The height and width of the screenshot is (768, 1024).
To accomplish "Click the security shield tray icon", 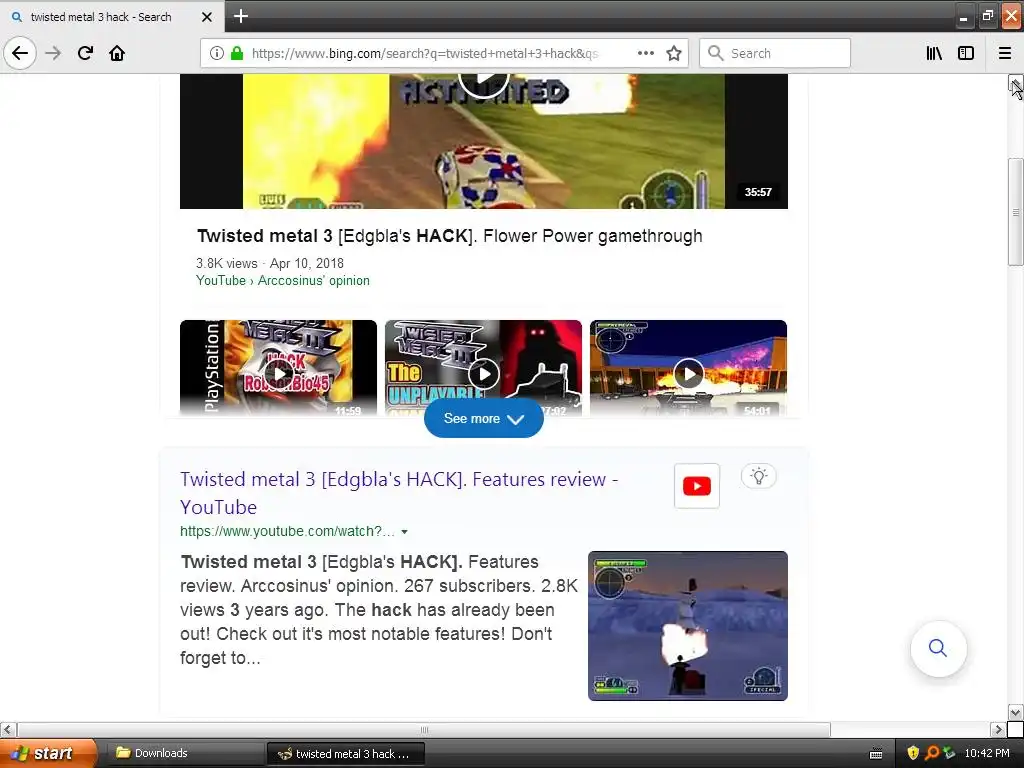I will pyautogui.click(x=912, y=754).
